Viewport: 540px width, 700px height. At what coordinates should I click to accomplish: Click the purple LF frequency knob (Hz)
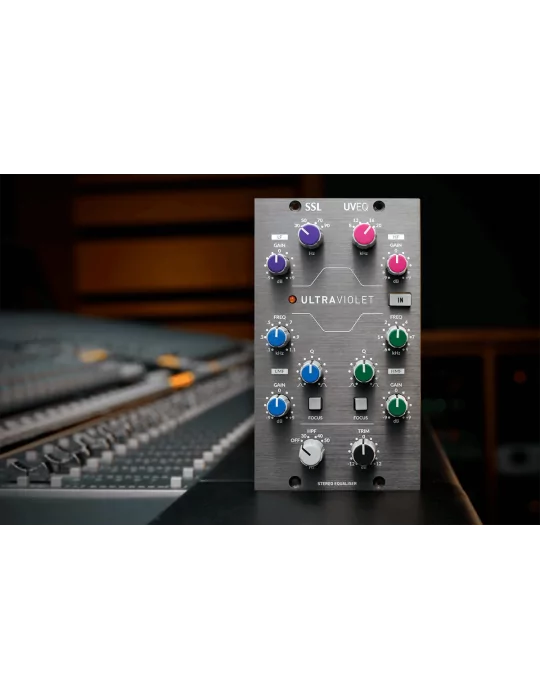310,235
